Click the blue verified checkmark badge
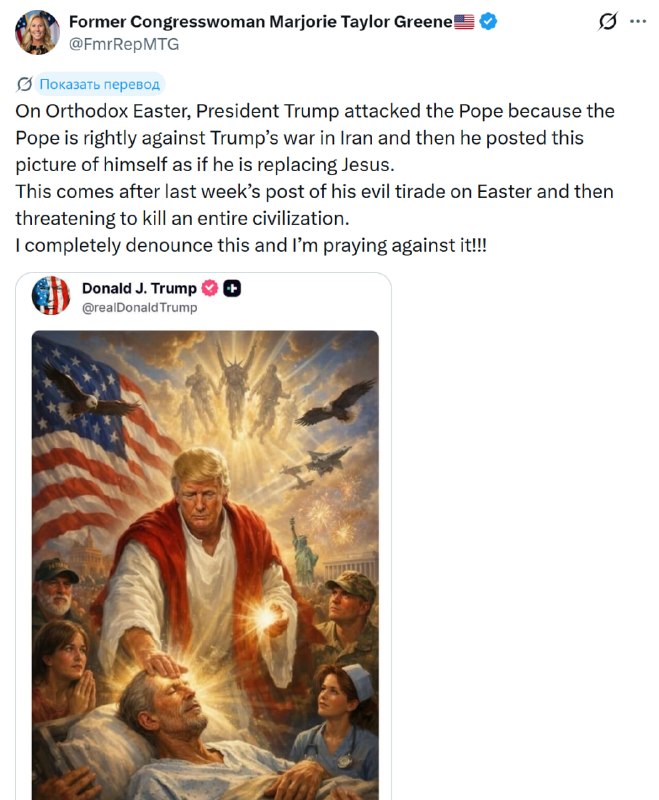Viewport: 659px width, 800px height. (489, 22)
